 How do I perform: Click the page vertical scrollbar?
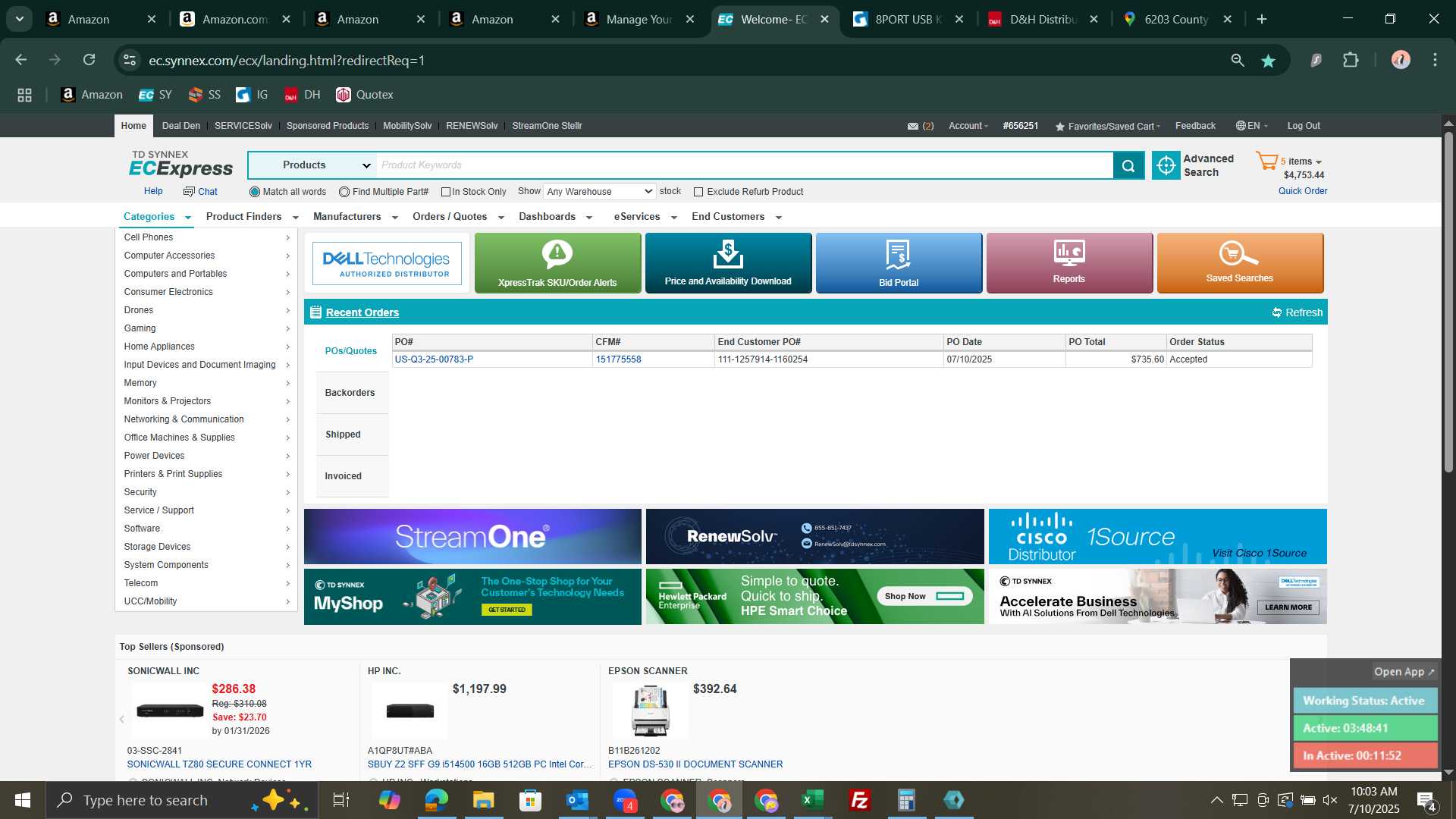1448,303
